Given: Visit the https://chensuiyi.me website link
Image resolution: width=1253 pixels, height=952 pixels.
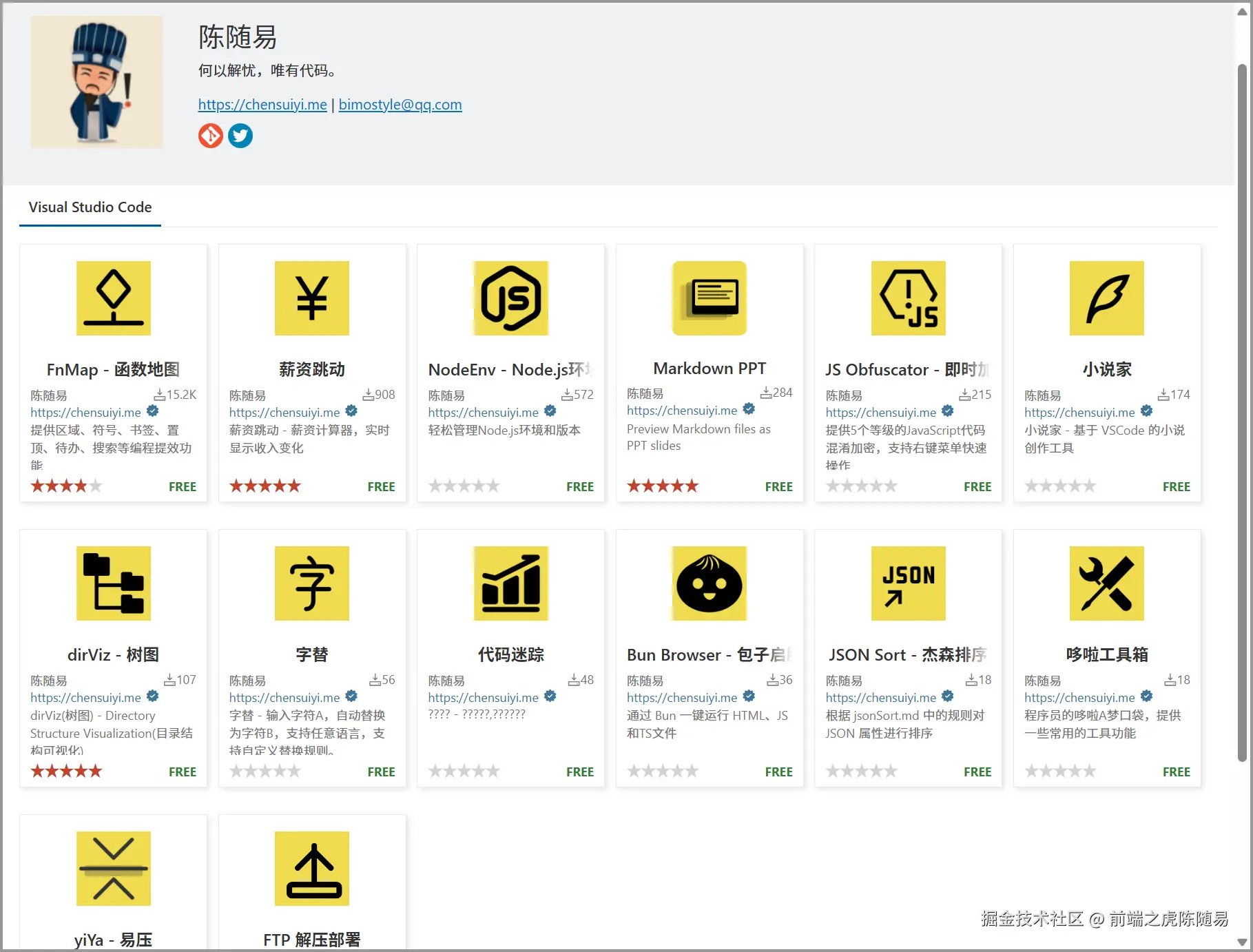Looking at the screenshot, I should tap(262, 104).
